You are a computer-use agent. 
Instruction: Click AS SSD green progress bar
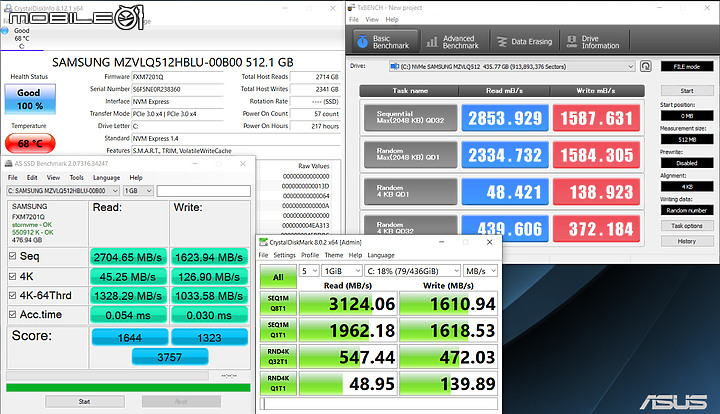click(128, 388)
